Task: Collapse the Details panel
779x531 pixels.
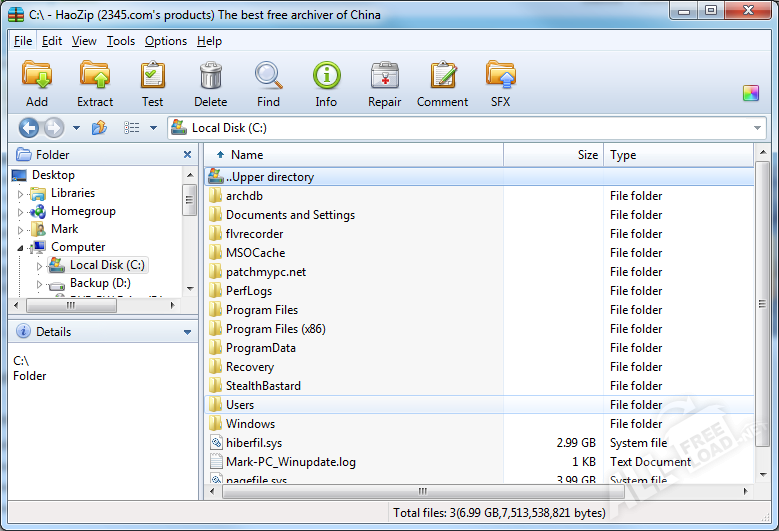Action: click(x=187, y=332)
